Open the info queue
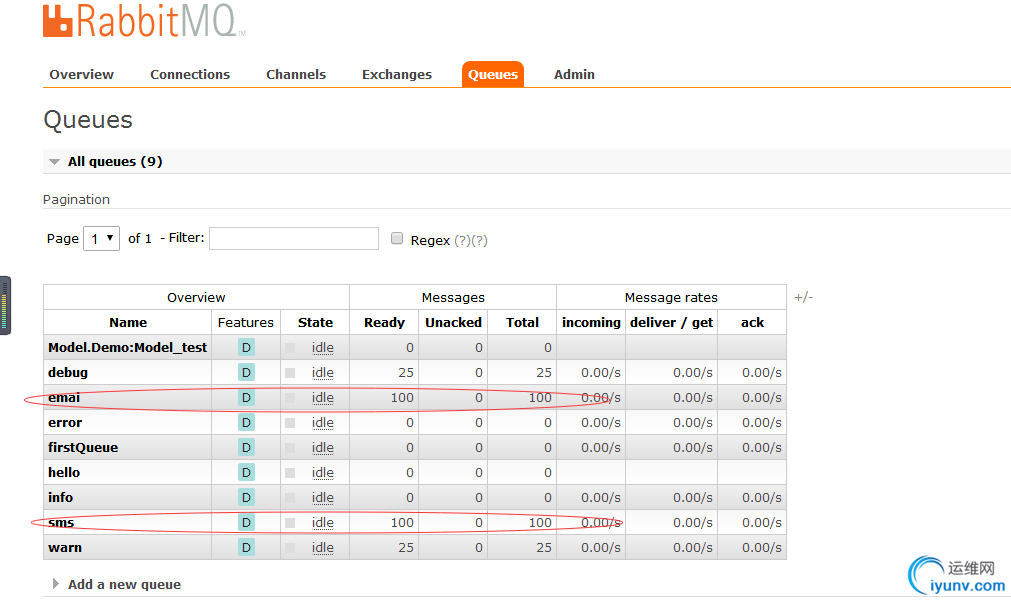The image size is (1011, 602). (x=61, y=498)
